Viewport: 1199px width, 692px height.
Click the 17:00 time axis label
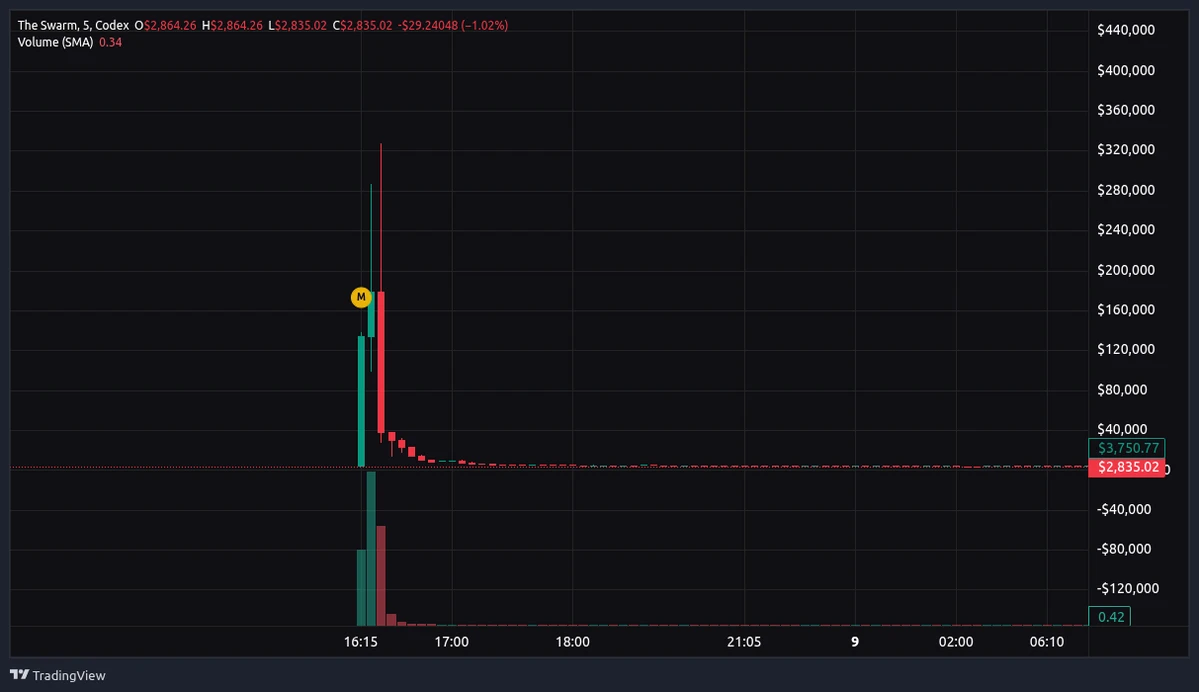tap(452, 642)
